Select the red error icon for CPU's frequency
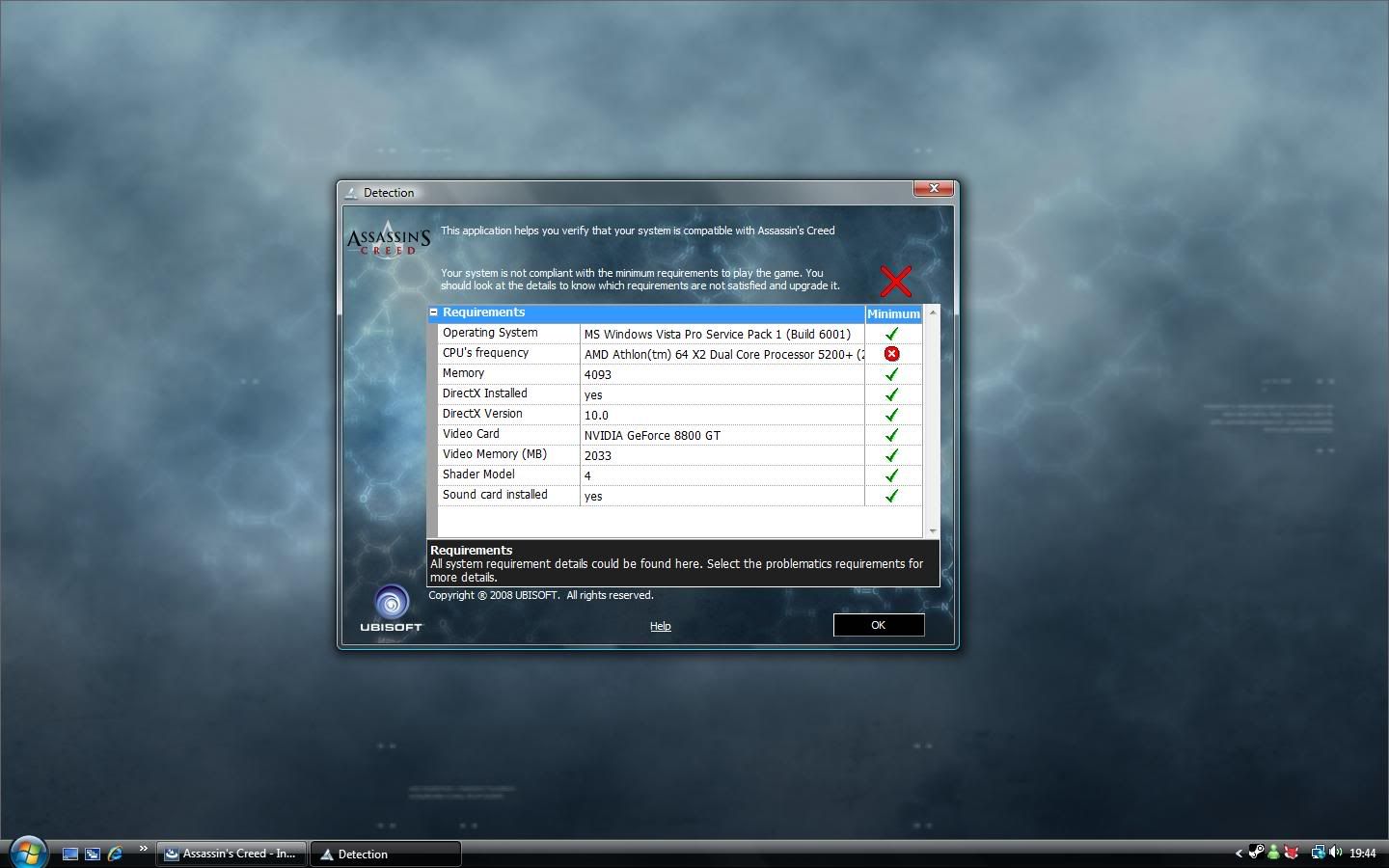 (x=891, y=354)
